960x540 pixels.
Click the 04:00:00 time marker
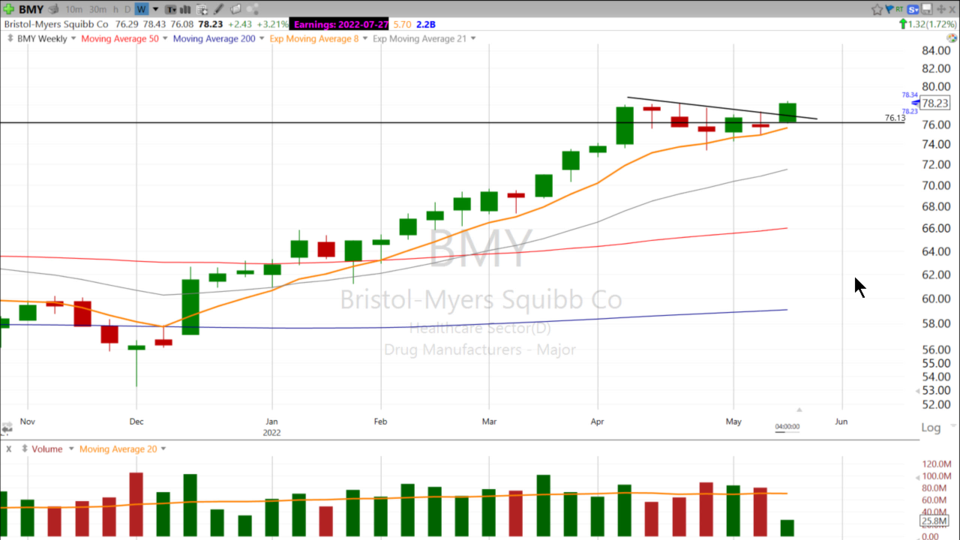tap(787, 427)
